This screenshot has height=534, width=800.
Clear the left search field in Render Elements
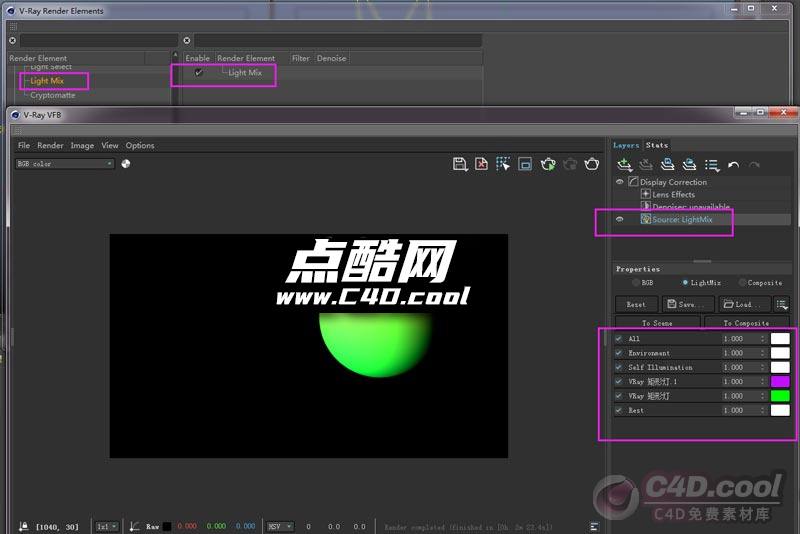(12, 40)
